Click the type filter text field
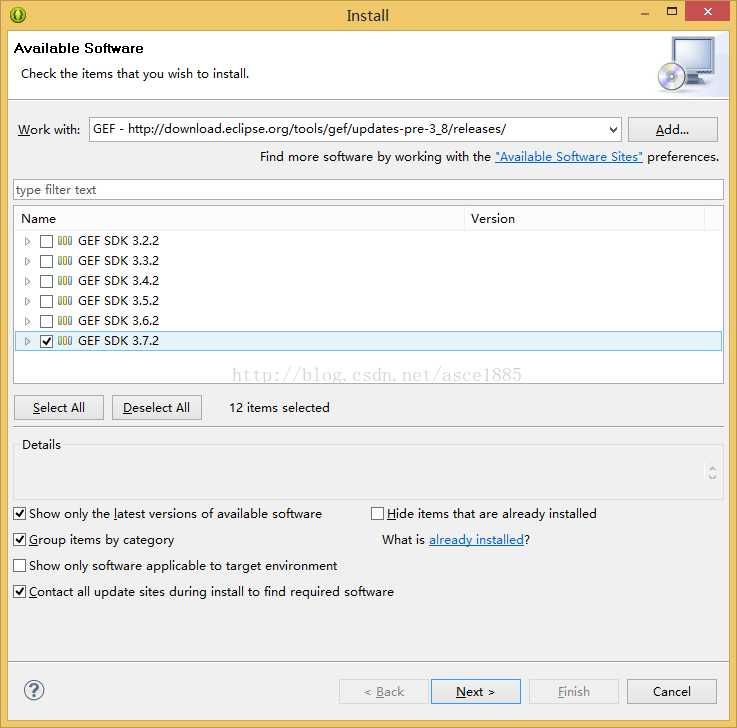737x728 pixels. [x=368, y=190]
